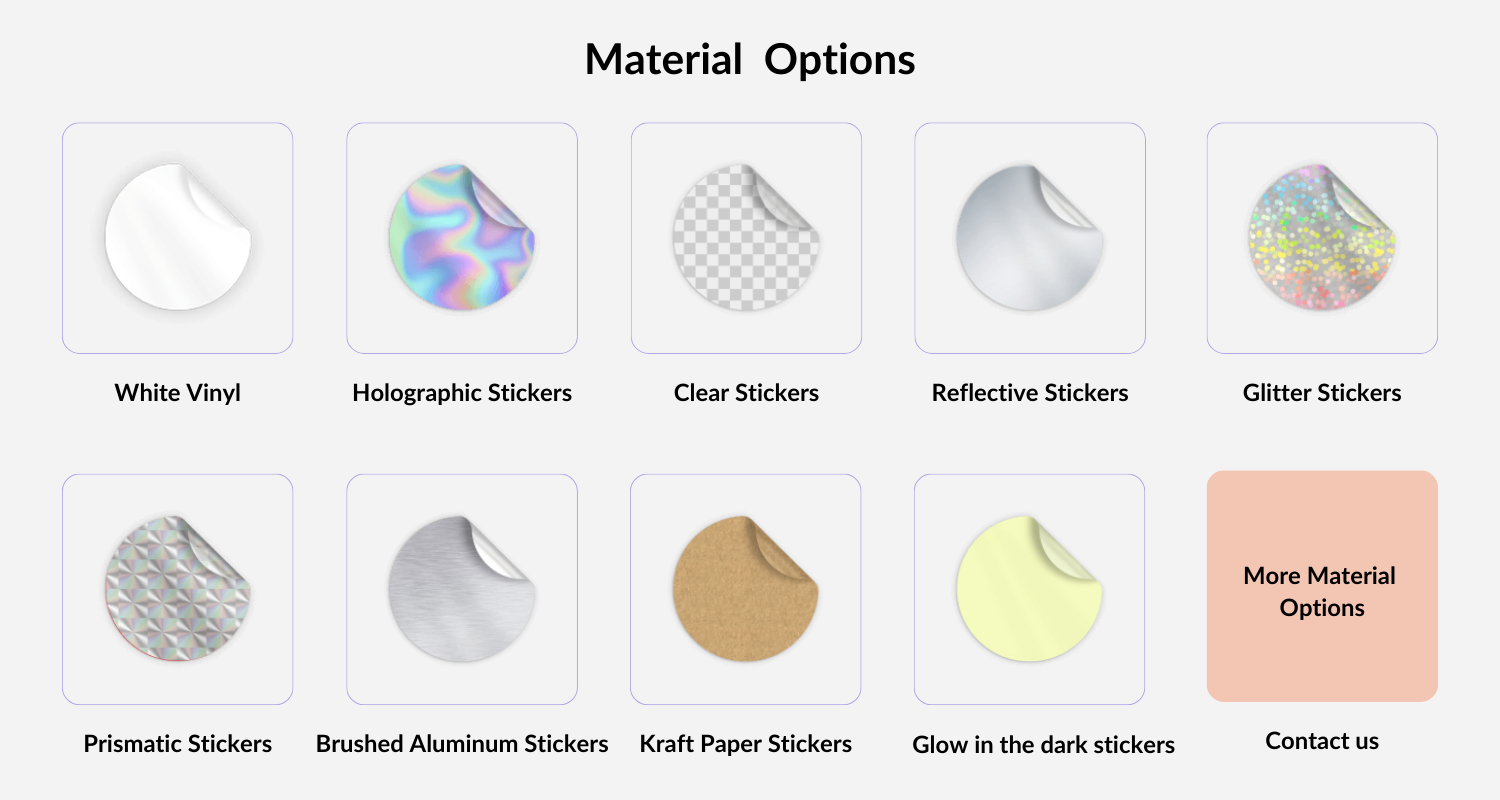Select the White Vinyl sticker image

click(177, 238)
